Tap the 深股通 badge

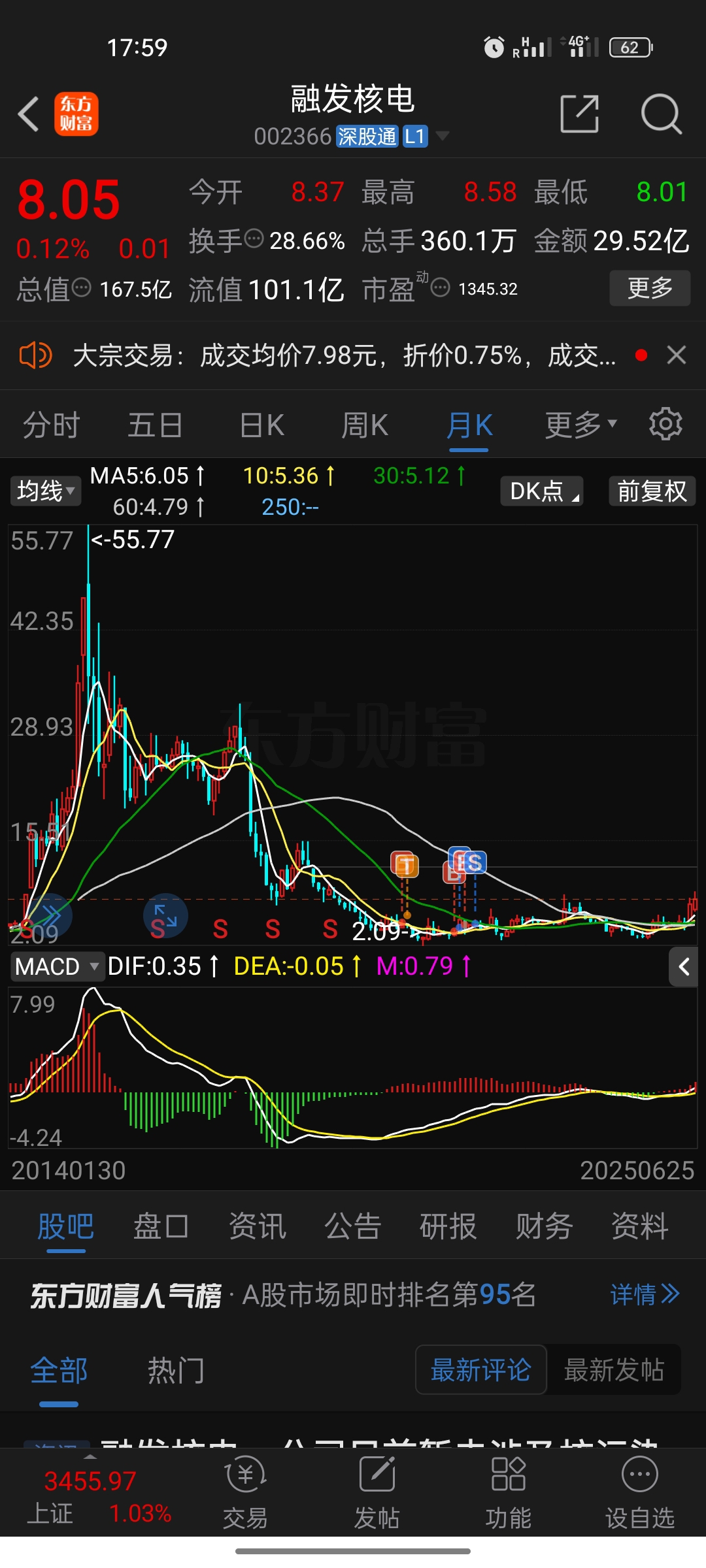coord(367,137)
